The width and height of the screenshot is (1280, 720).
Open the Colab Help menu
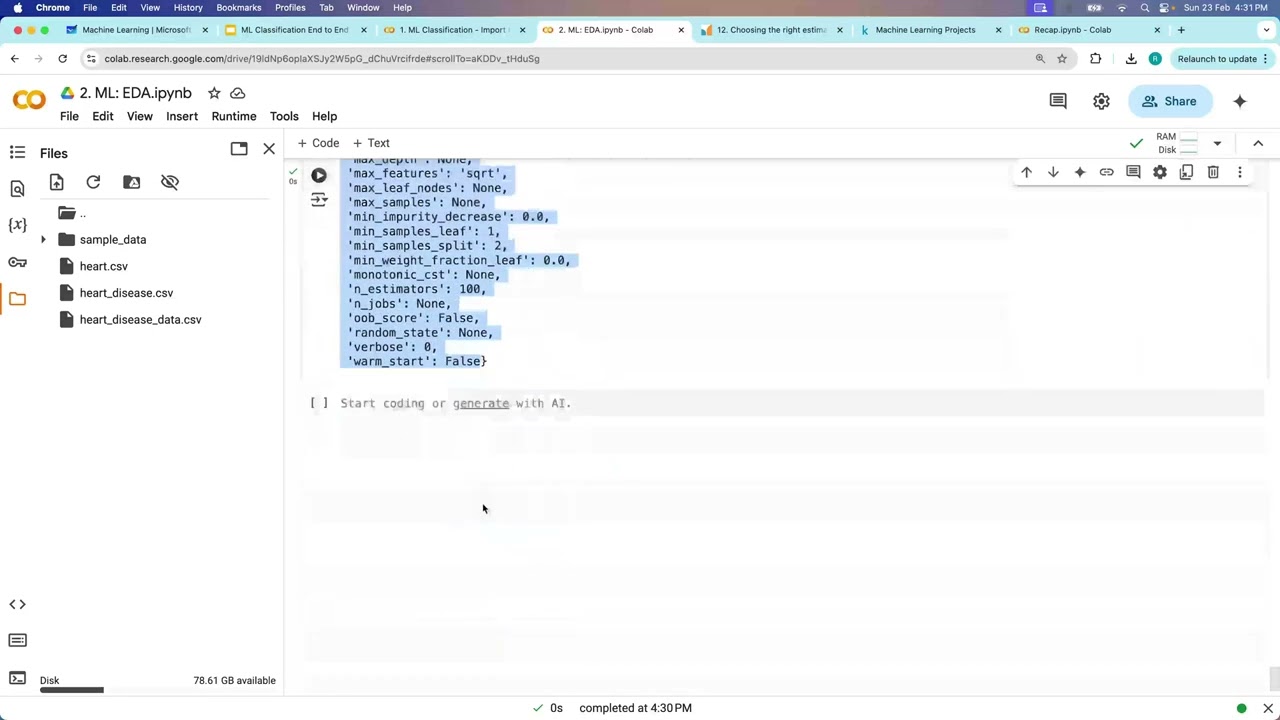click(x=324, y=116)
